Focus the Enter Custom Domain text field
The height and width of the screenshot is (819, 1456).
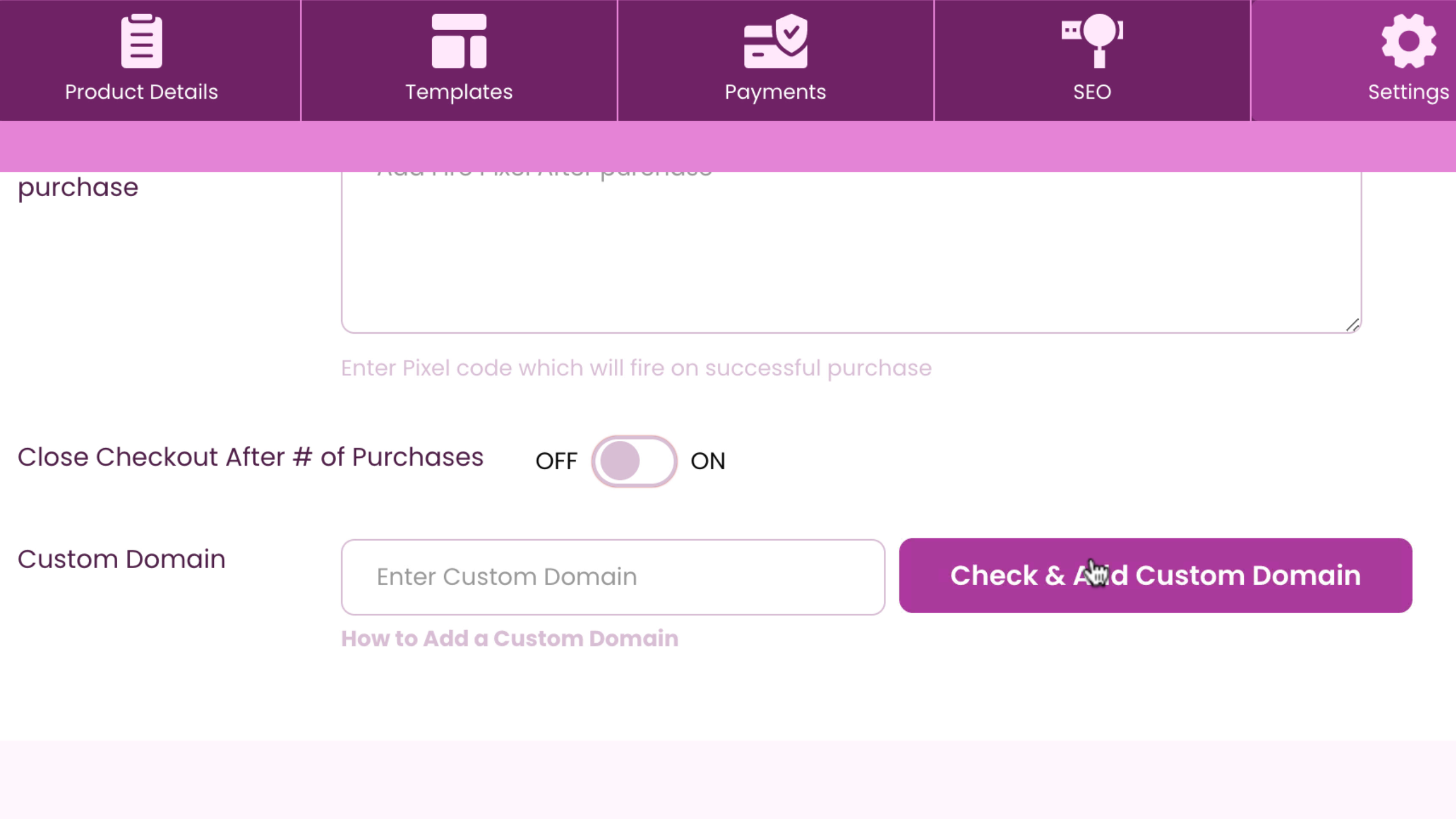[613, 577]
